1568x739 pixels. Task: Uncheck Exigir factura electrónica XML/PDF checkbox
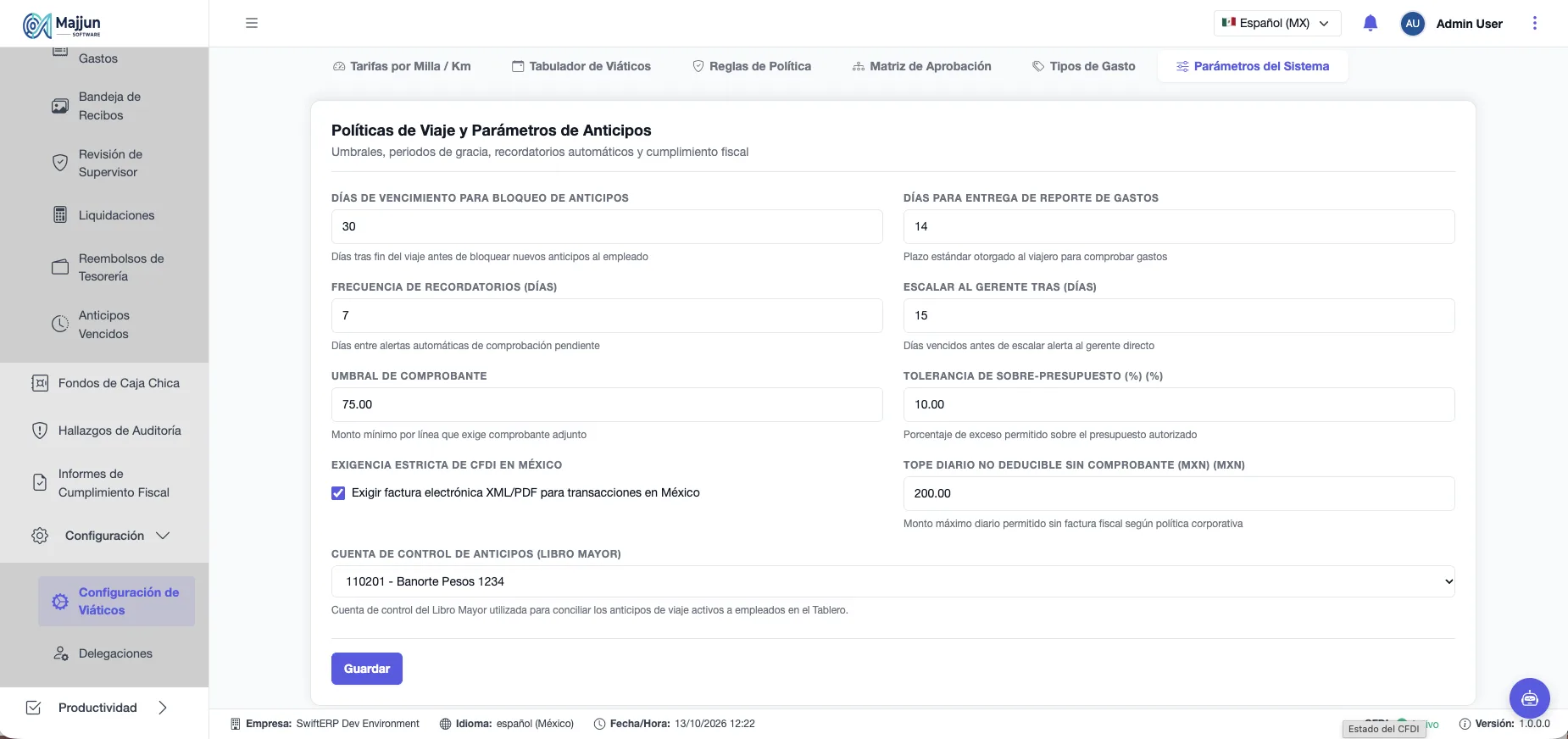pos(338,493)
